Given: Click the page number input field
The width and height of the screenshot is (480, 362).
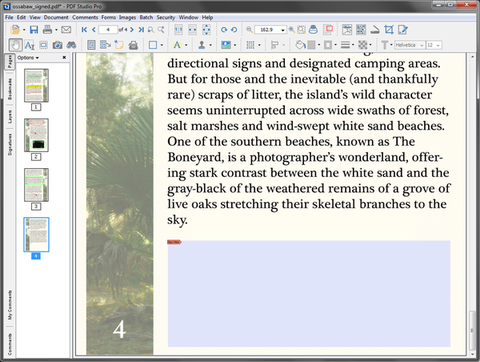Looking at the screenshot, I should click(108, 30).
